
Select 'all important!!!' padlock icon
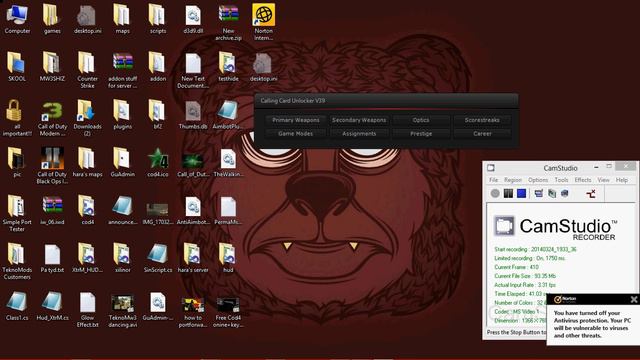coord(17,118)
